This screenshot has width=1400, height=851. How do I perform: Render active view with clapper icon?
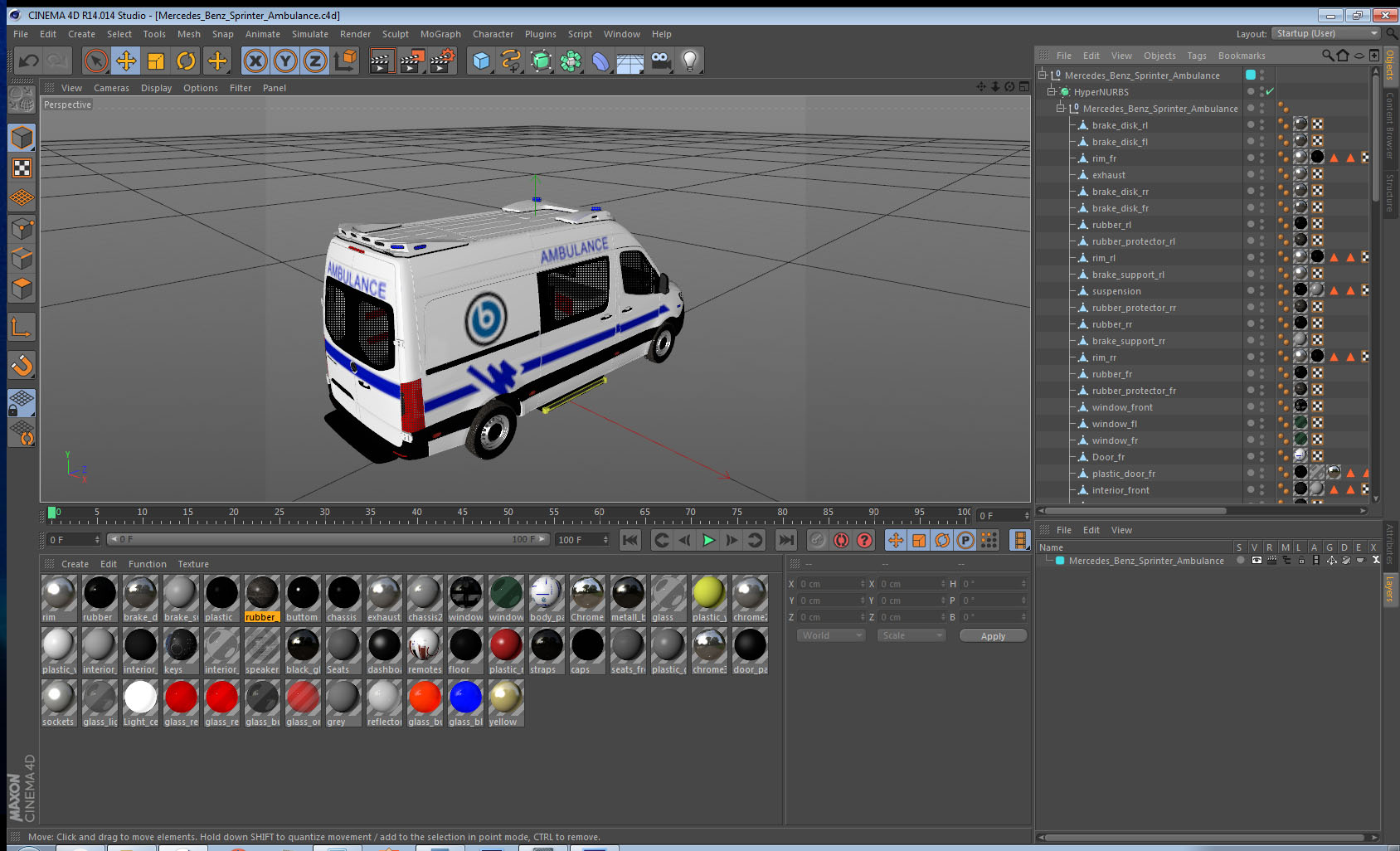(x=382, y=61)
